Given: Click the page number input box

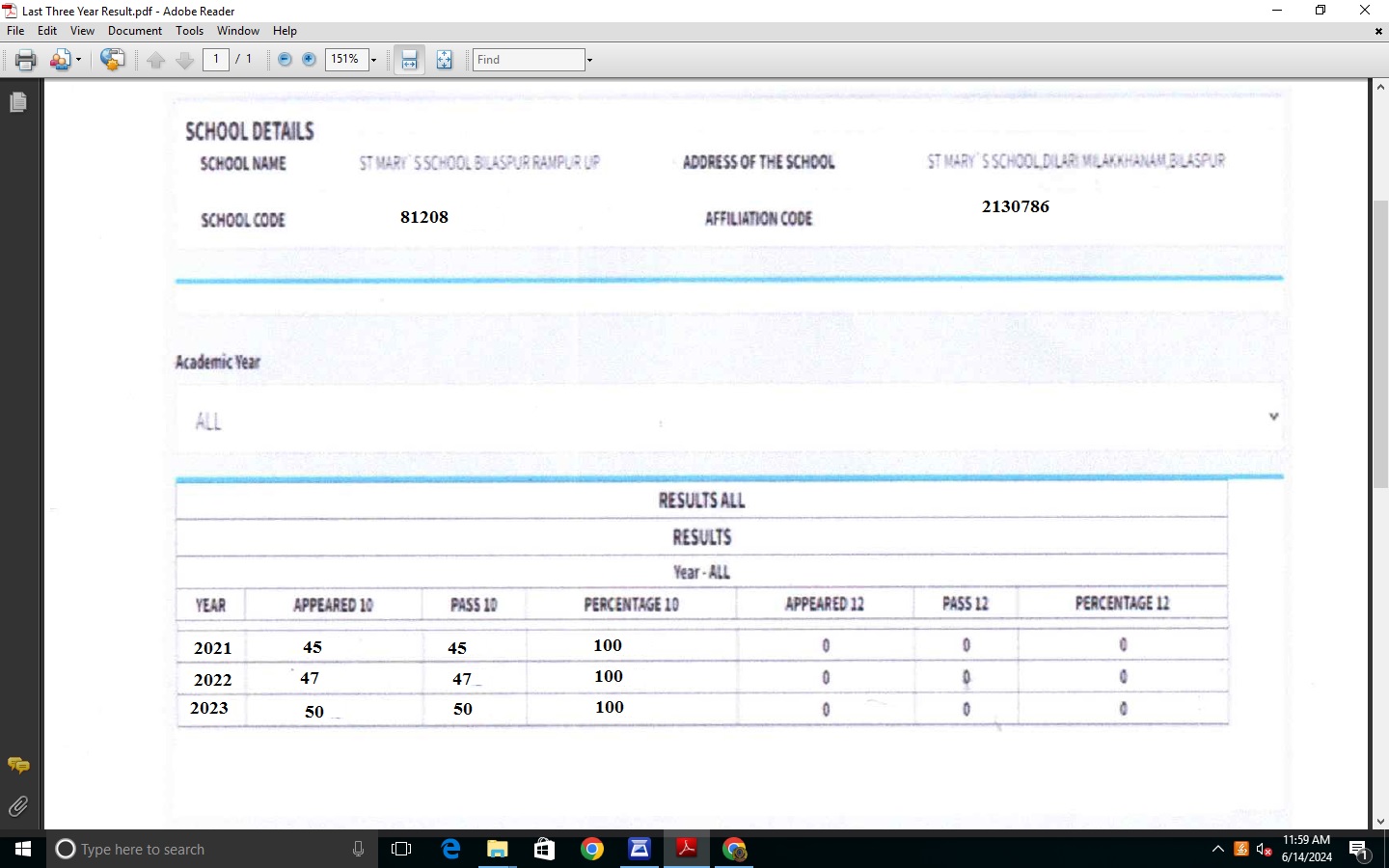Looking at the screenshot, I should coord(216,60).
